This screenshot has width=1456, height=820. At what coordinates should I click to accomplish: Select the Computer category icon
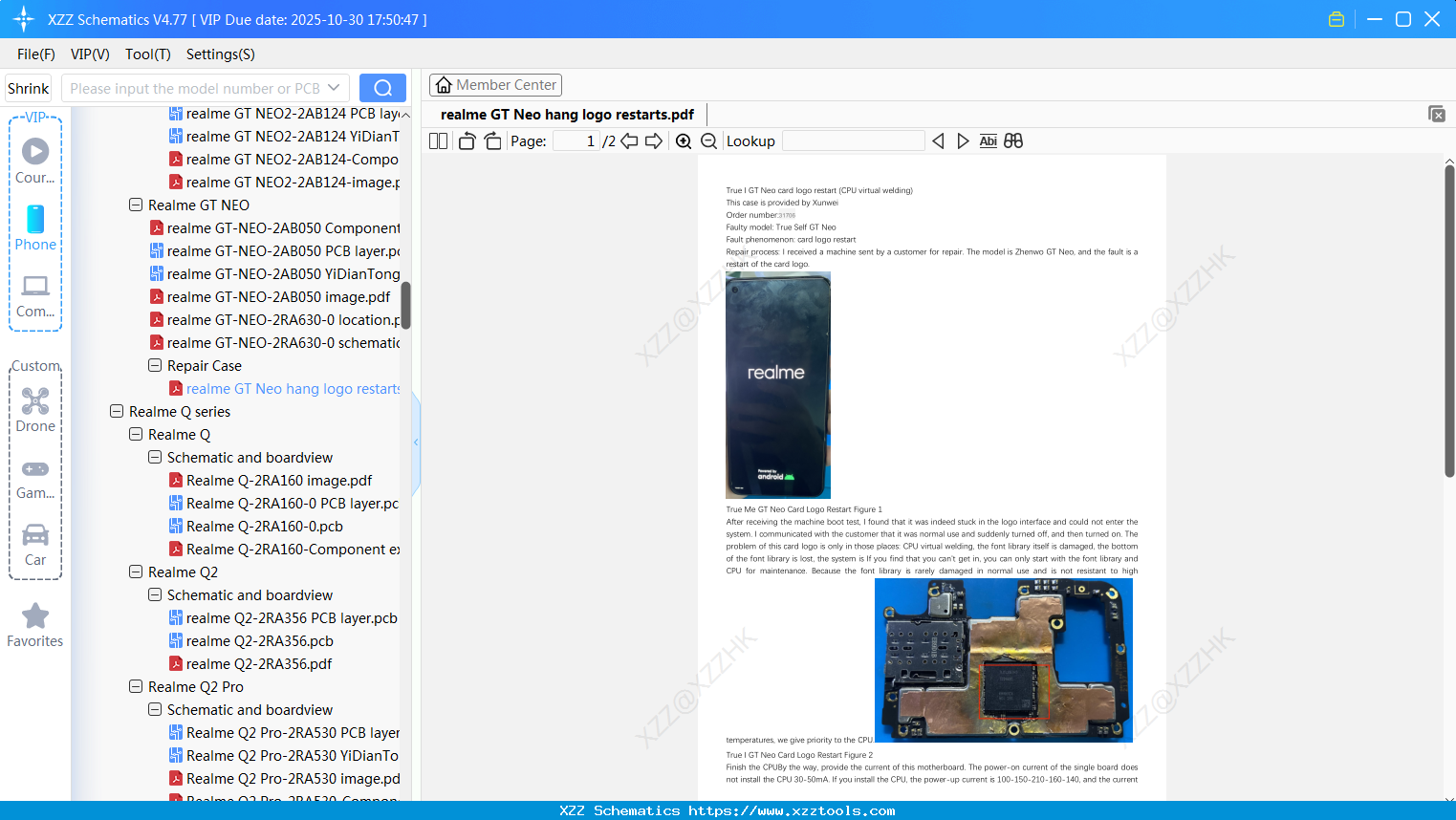35,295
